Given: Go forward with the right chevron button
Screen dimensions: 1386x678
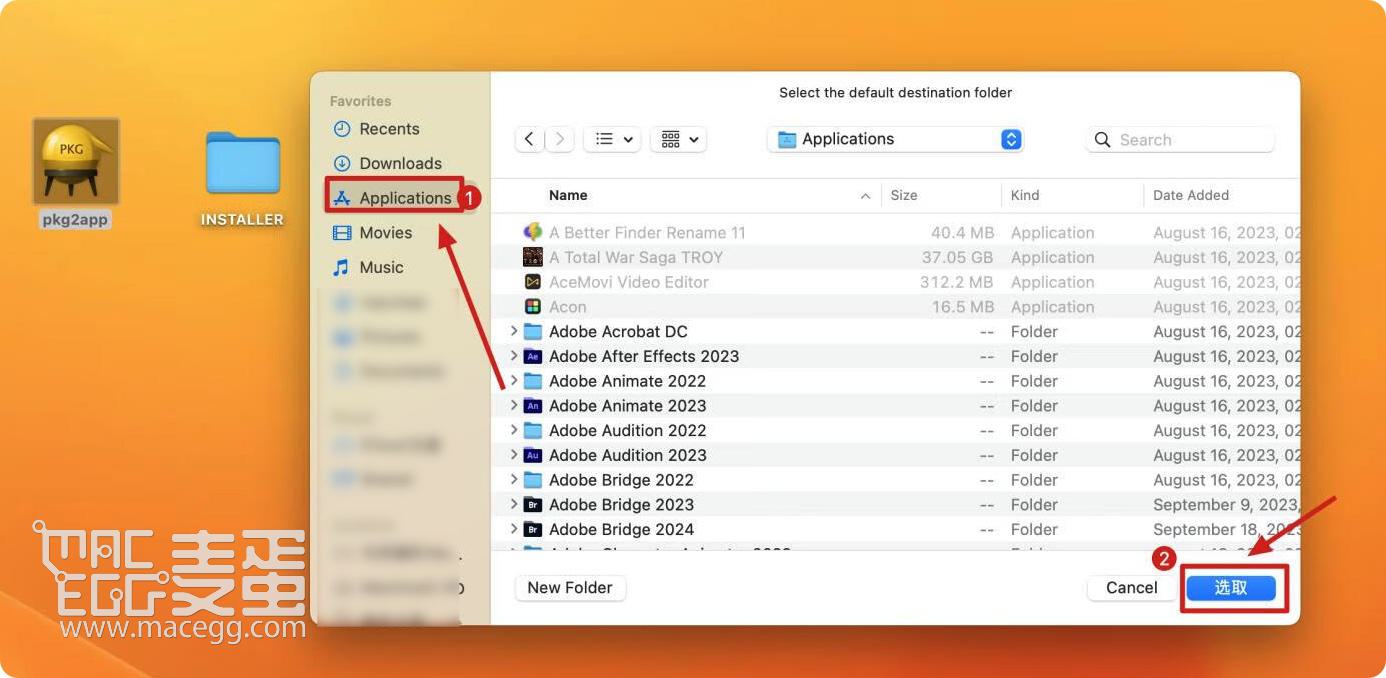Looking at the screenshot, I should [x=560, y=139].
